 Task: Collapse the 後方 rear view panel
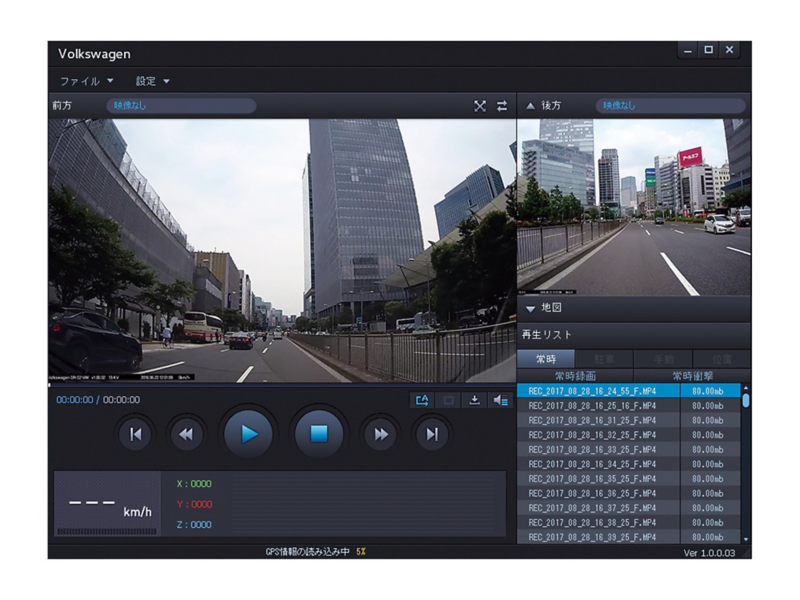[x=530, y=106]
